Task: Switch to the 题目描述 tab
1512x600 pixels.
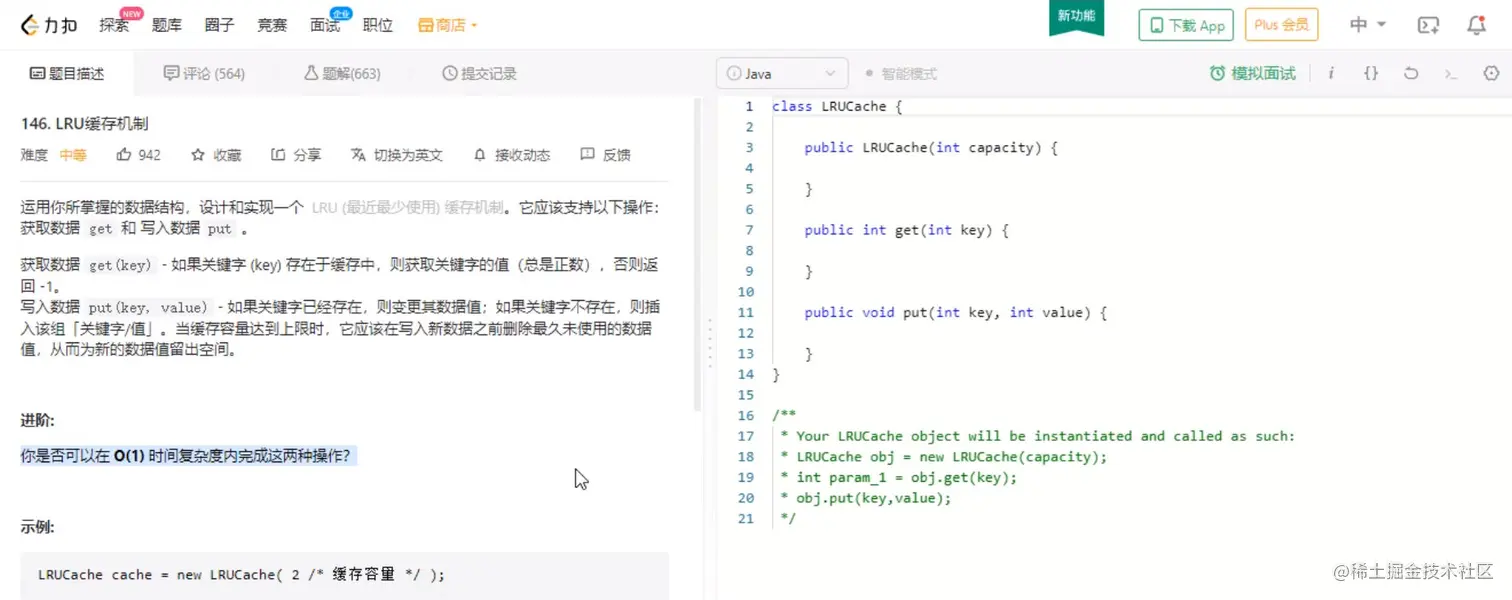Action: (67, 73)
